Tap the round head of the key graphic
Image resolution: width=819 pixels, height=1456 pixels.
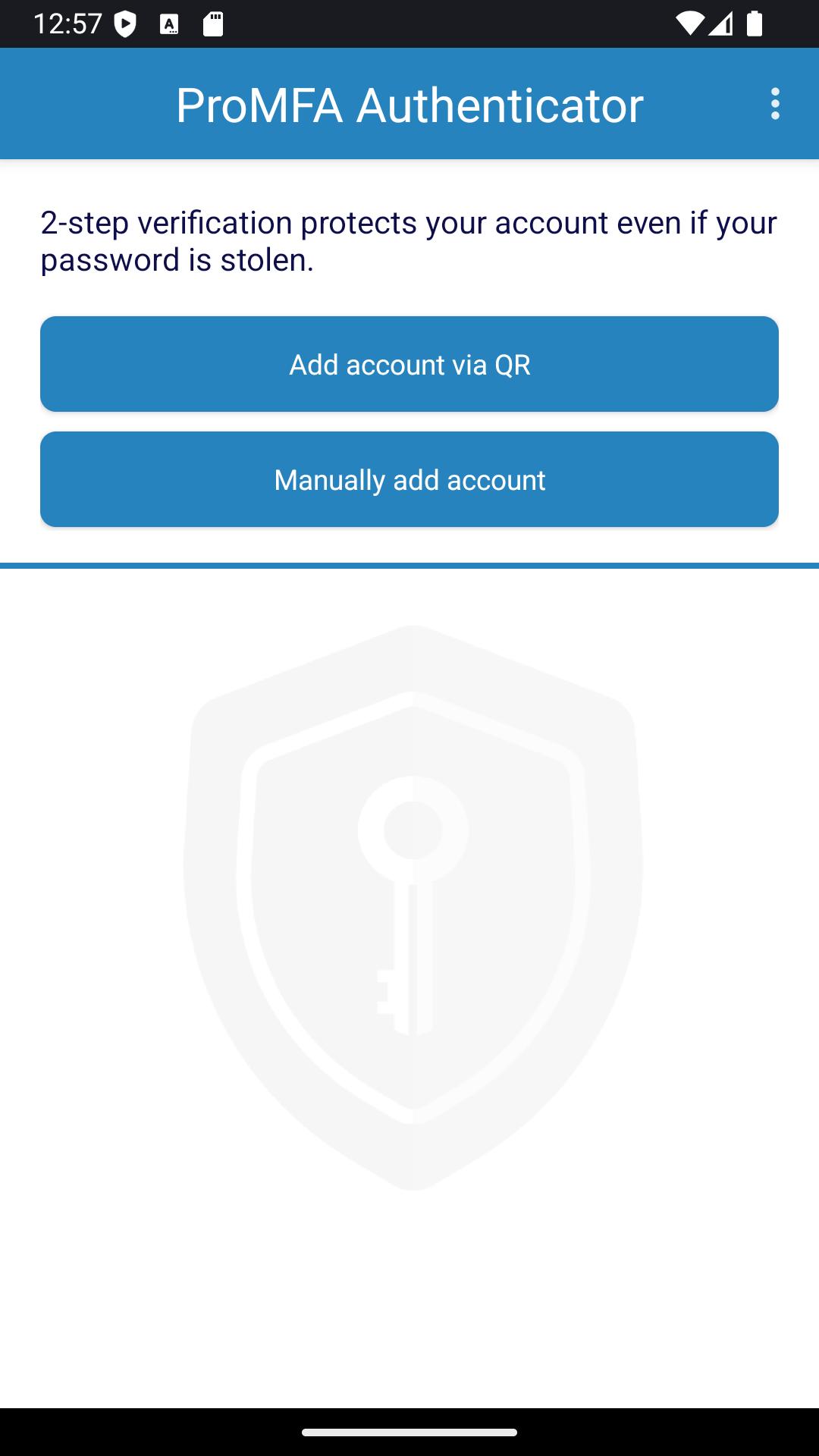tap(413, 830)
